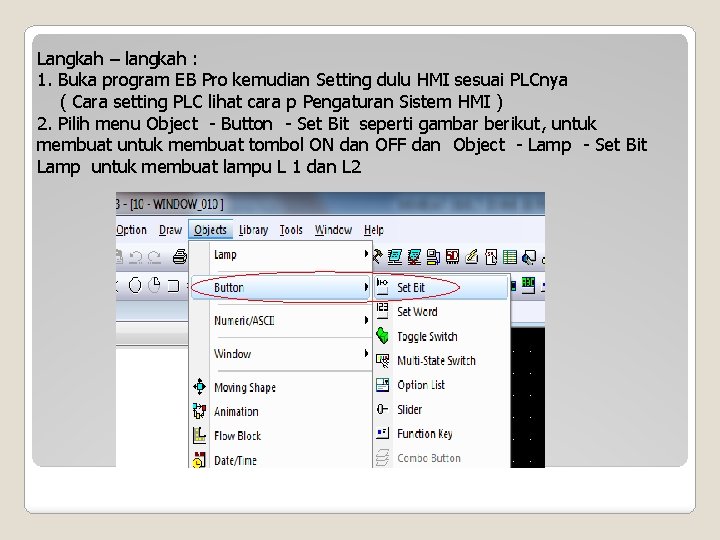Click the Flow Block icon

tap(199, 435)
